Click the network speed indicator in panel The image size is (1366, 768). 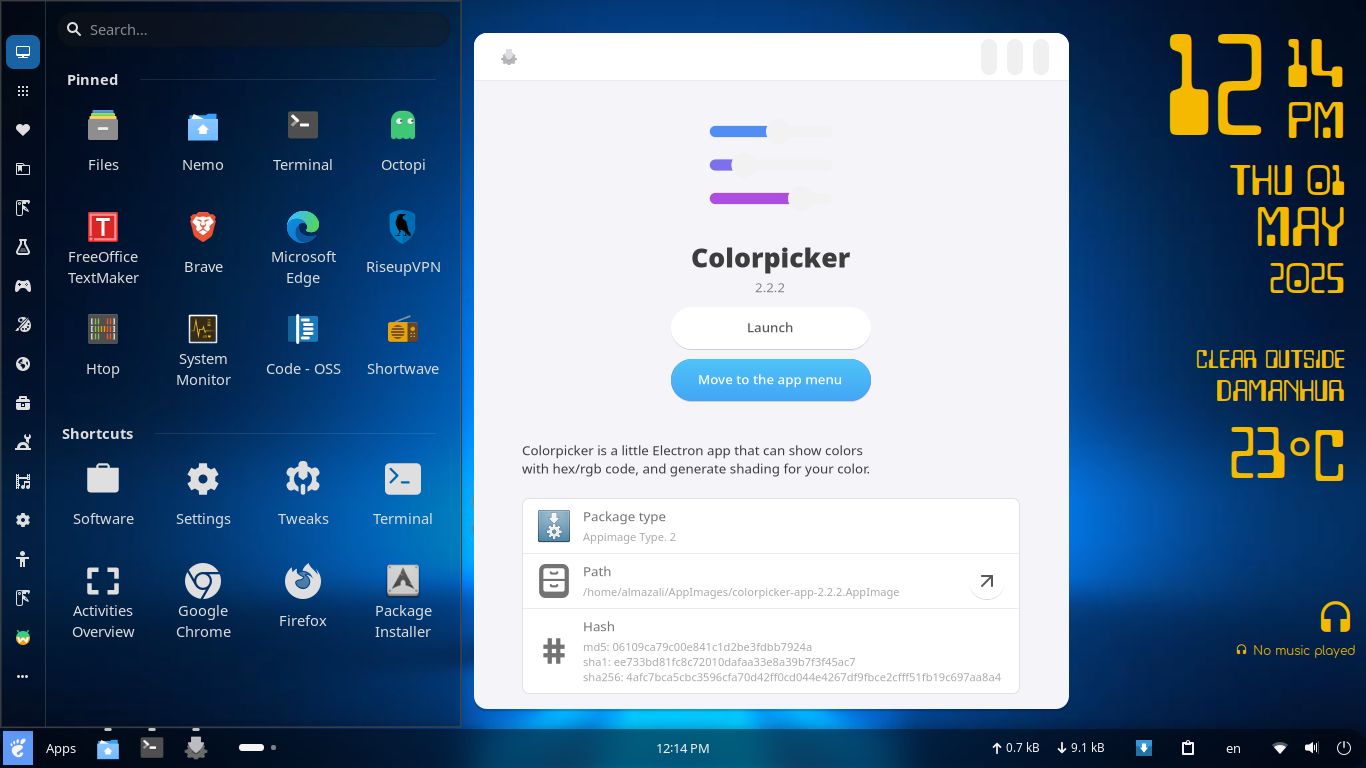click(1048, 748)
